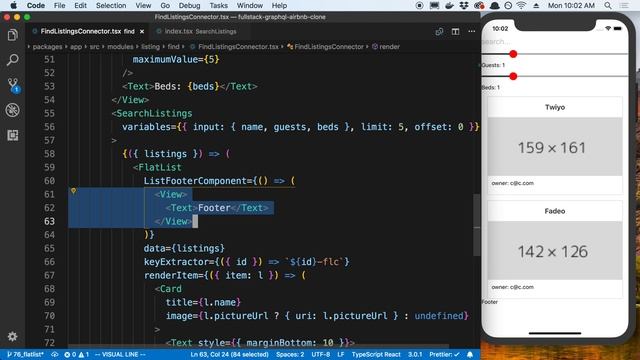The image size is (640, 360).
Task: Click the TypeScript version 3.0.1 in status bar
Action: 415,354
